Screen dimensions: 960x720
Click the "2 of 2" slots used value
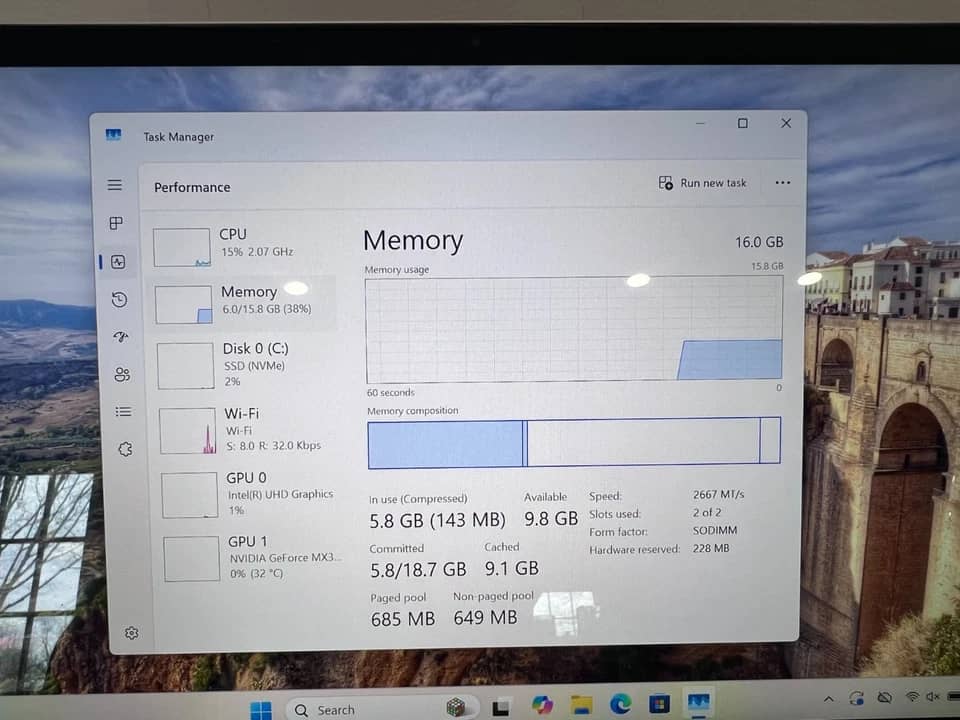(x=707, y=512)
